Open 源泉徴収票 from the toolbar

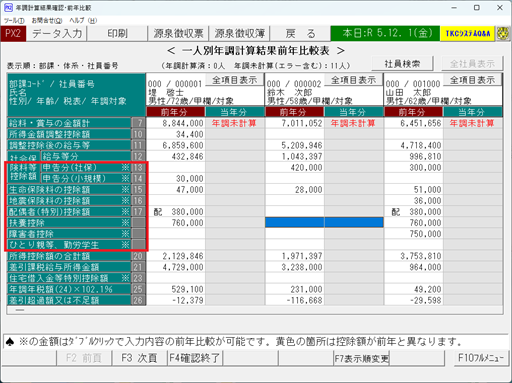178,34
